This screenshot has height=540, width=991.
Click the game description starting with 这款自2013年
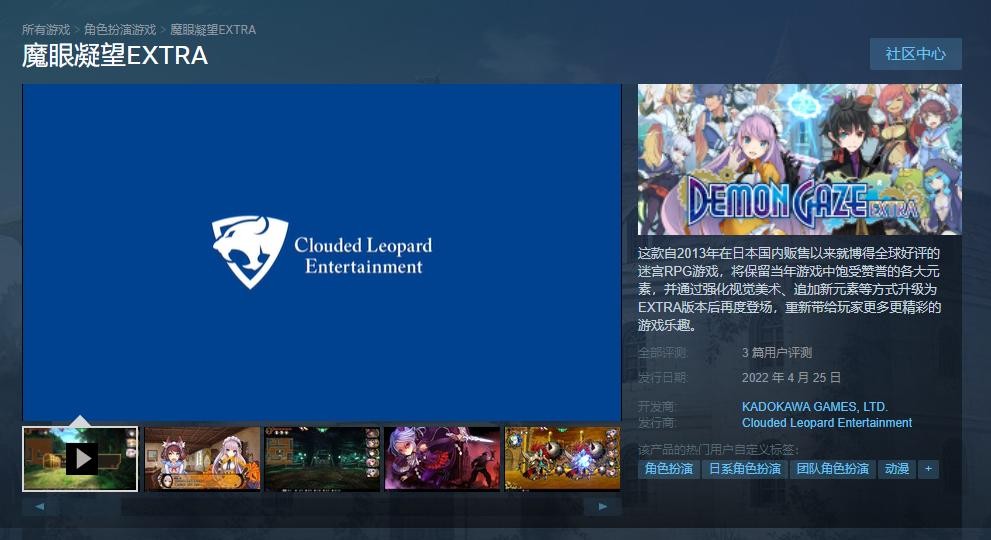click(x=789, y=289)
